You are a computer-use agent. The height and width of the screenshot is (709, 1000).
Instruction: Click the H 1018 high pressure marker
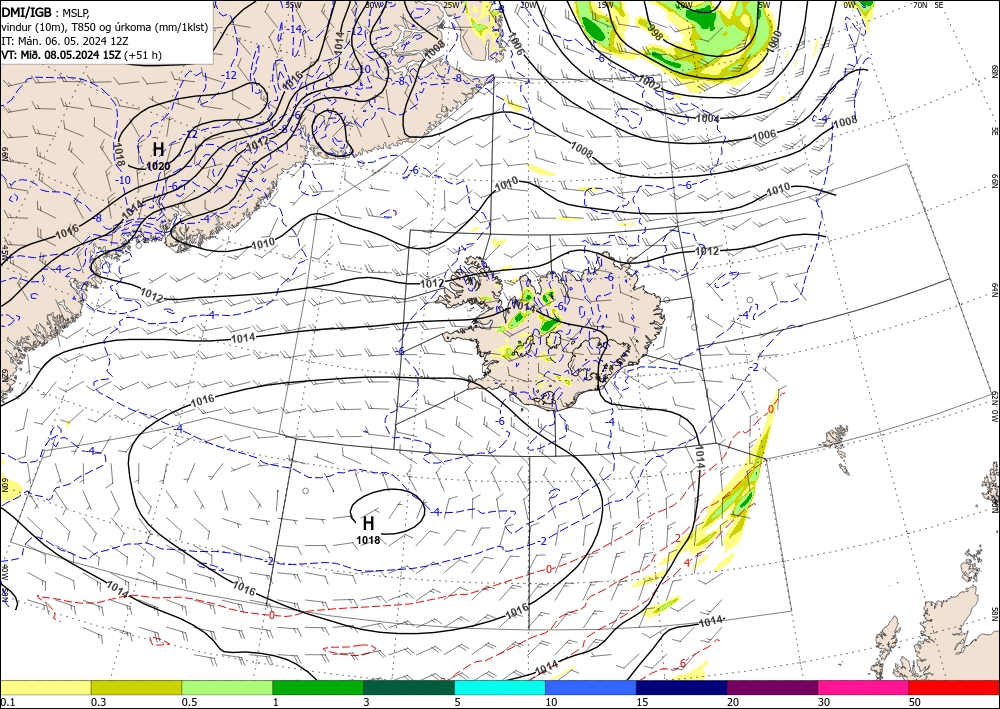tap(368, 530)
